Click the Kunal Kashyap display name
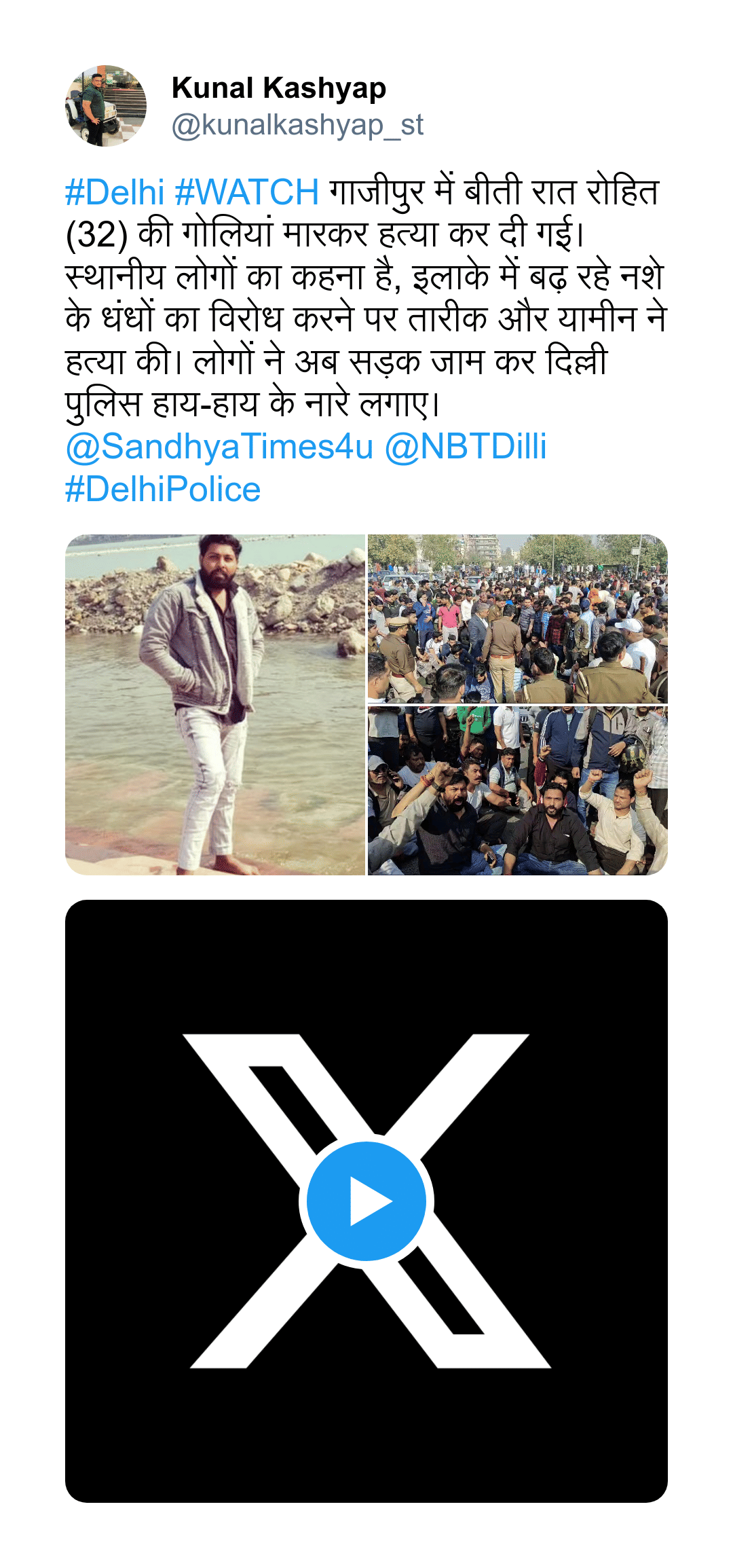Image resolution: width=733 pixels, height=1568 pixels. (279, 88)
